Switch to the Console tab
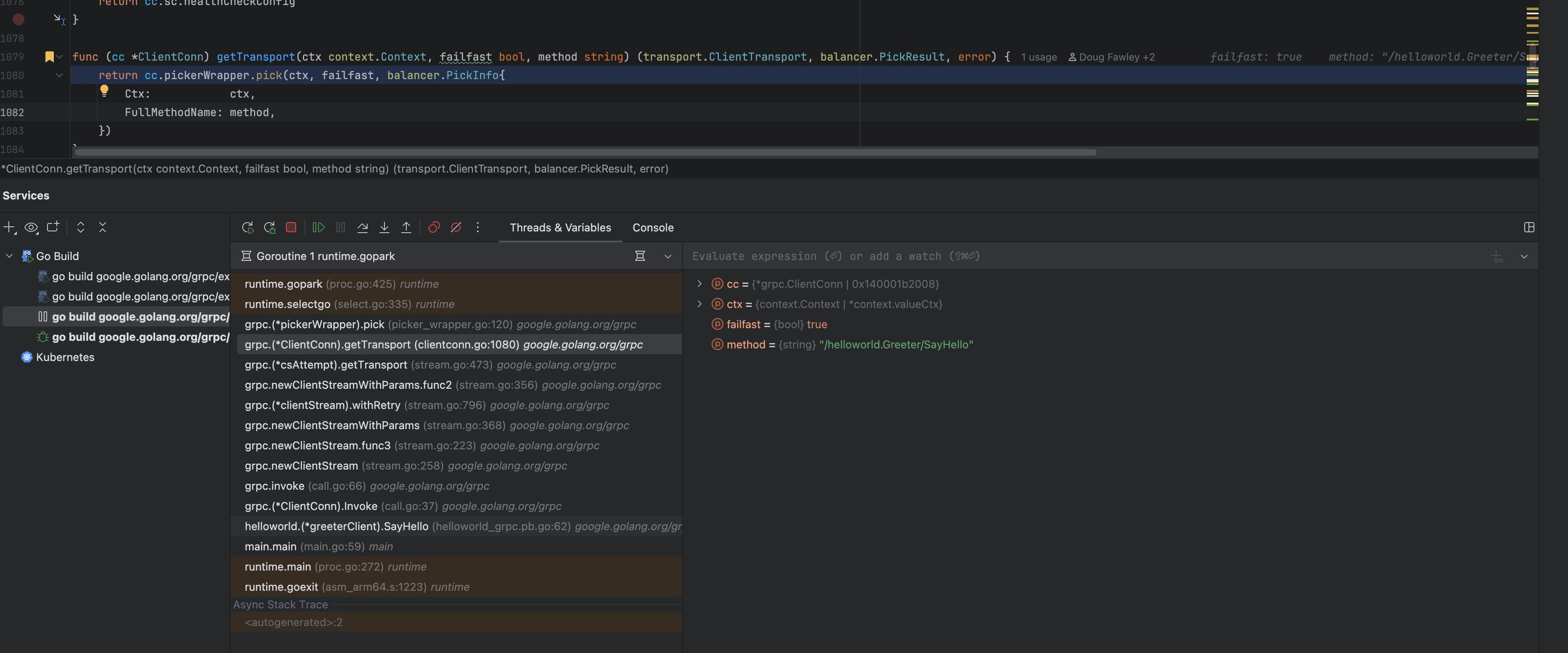 652,227
